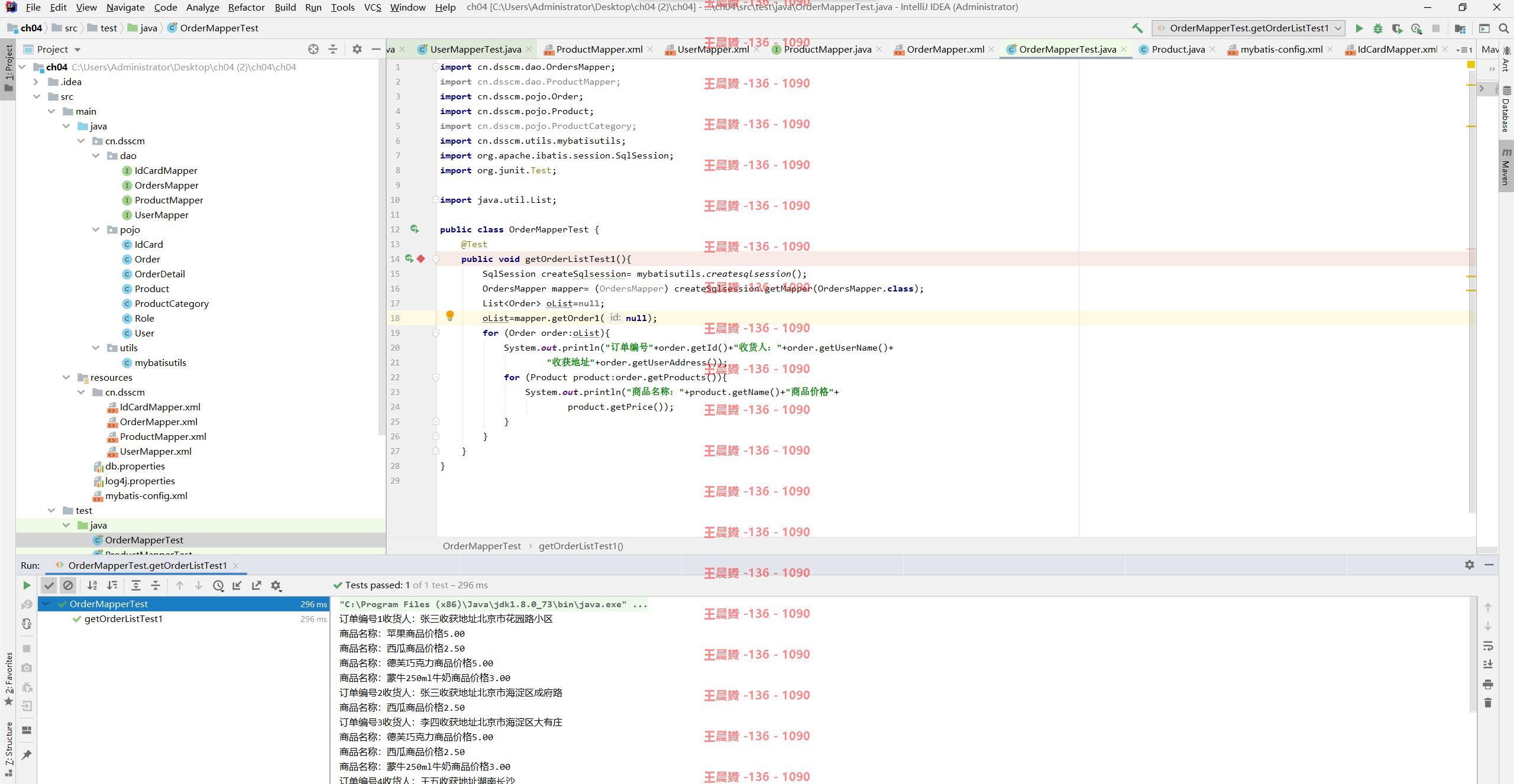Select getOrderListTest1 test result row

(183, 619)
